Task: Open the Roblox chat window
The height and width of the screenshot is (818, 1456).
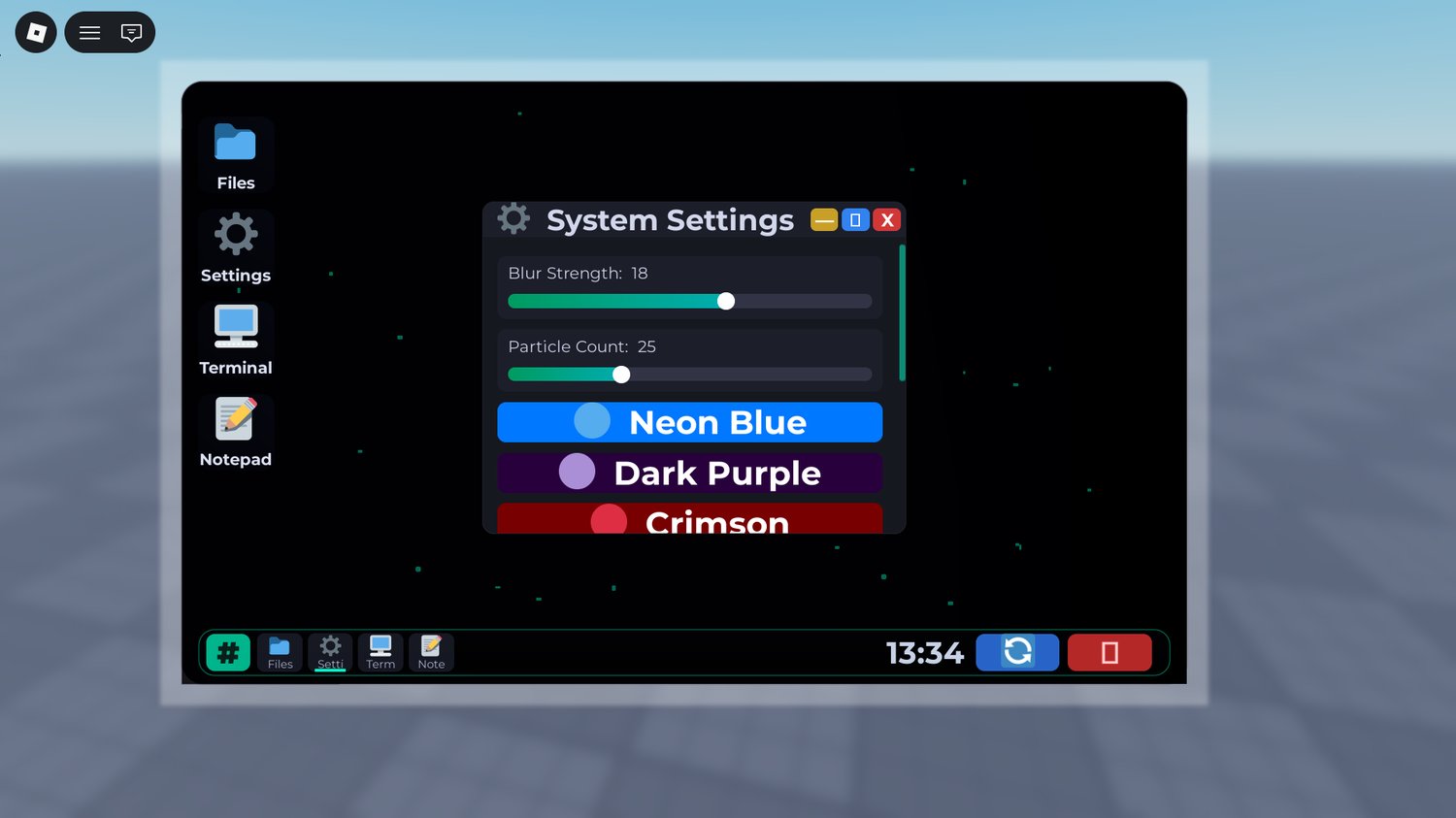Action: (131, 33)
